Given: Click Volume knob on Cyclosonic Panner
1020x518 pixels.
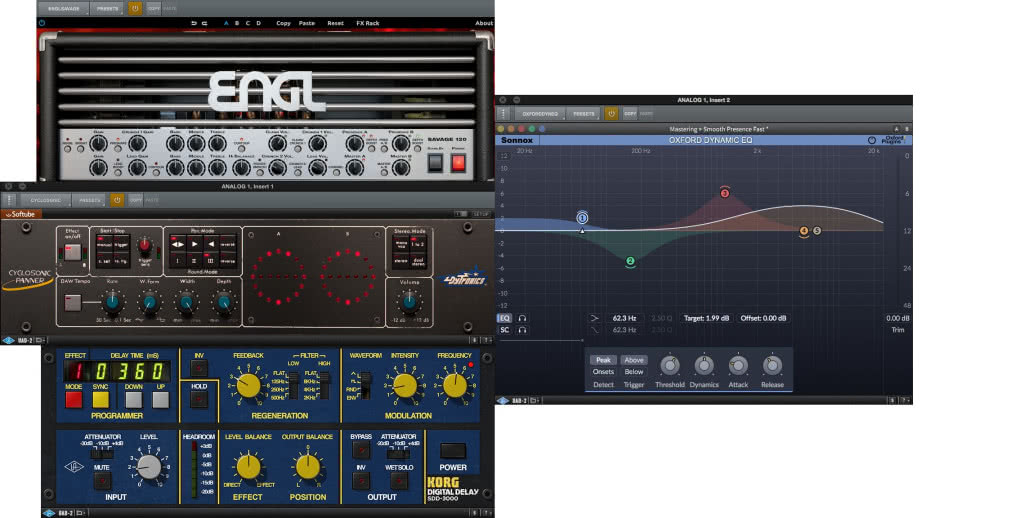Looking at the screenshot, I should tap(409, 301).
